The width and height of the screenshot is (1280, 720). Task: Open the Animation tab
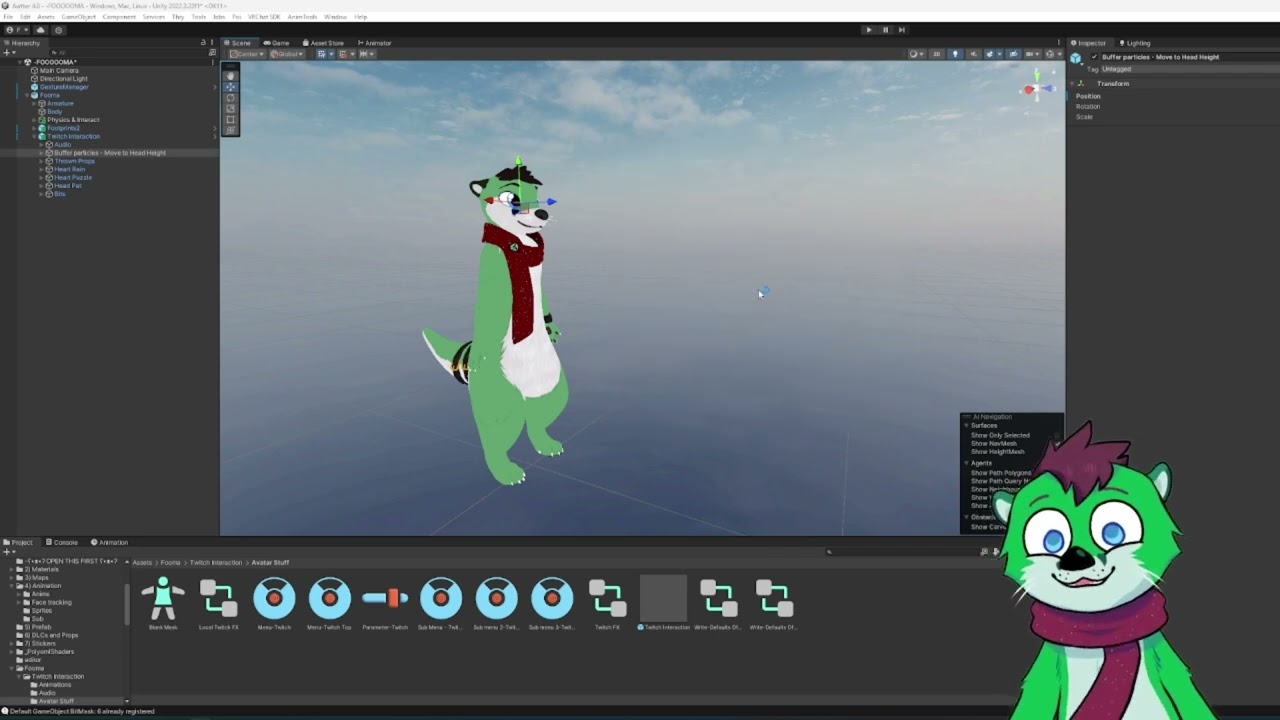109,542
